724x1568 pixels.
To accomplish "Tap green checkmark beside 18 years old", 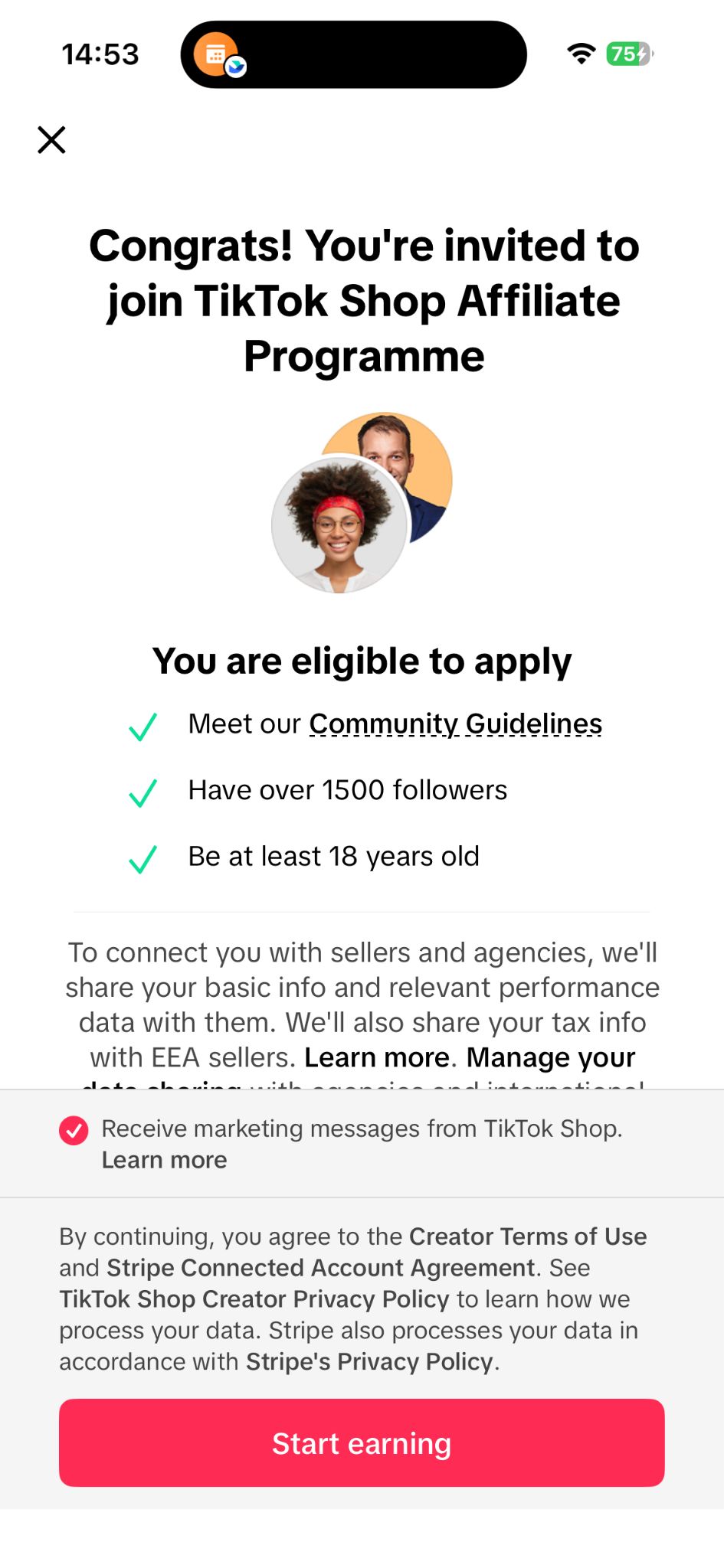I will 143,859.
